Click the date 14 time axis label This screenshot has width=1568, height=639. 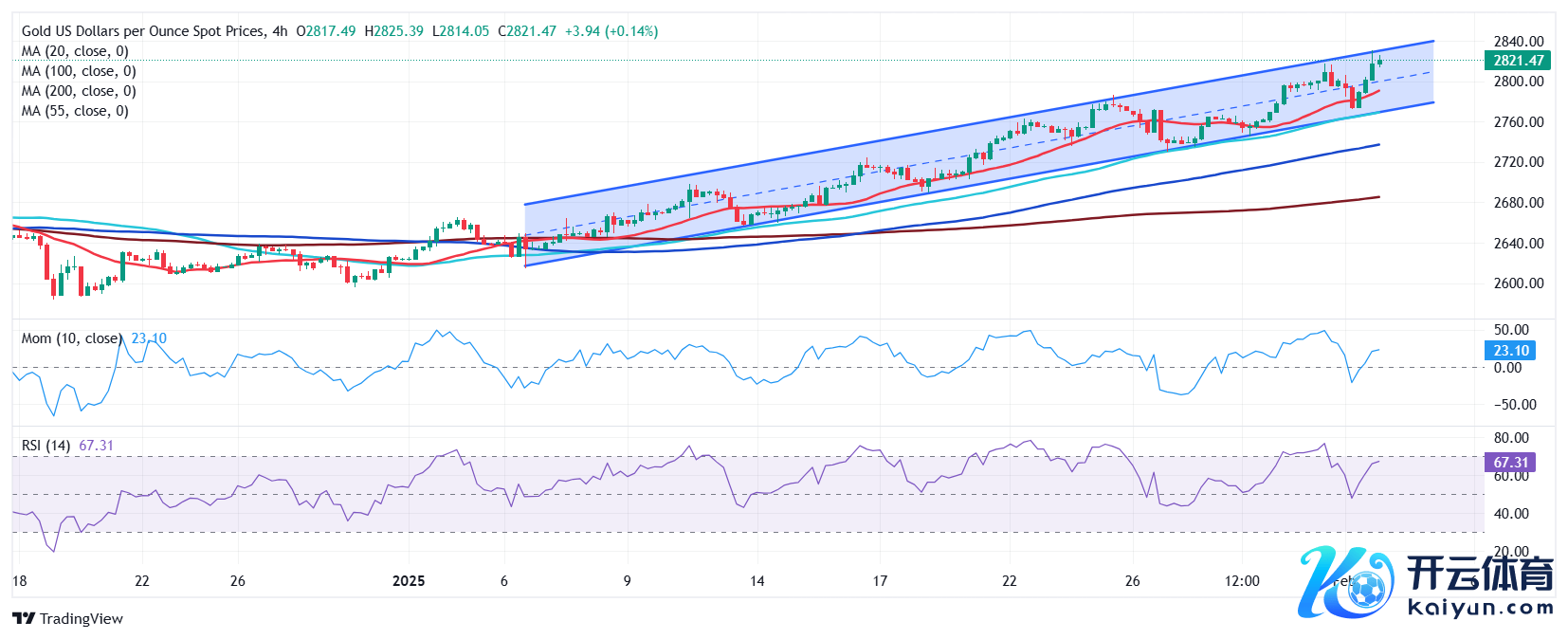click(757, 581)
